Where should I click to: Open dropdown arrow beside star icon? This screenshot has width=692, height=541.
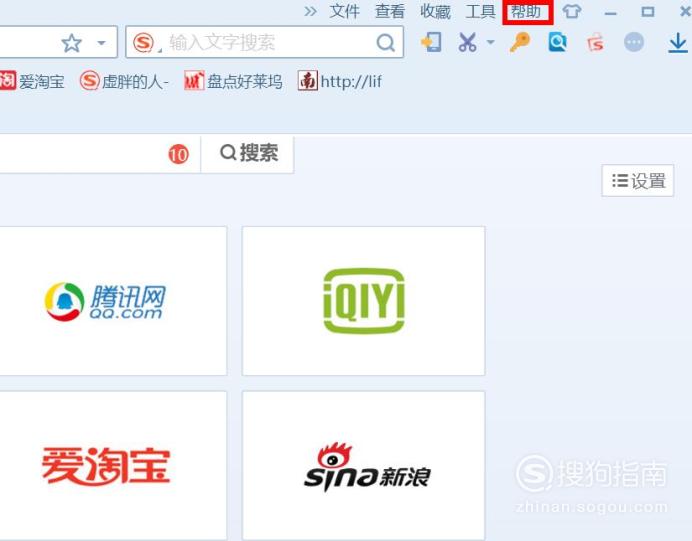click(102, 43)
